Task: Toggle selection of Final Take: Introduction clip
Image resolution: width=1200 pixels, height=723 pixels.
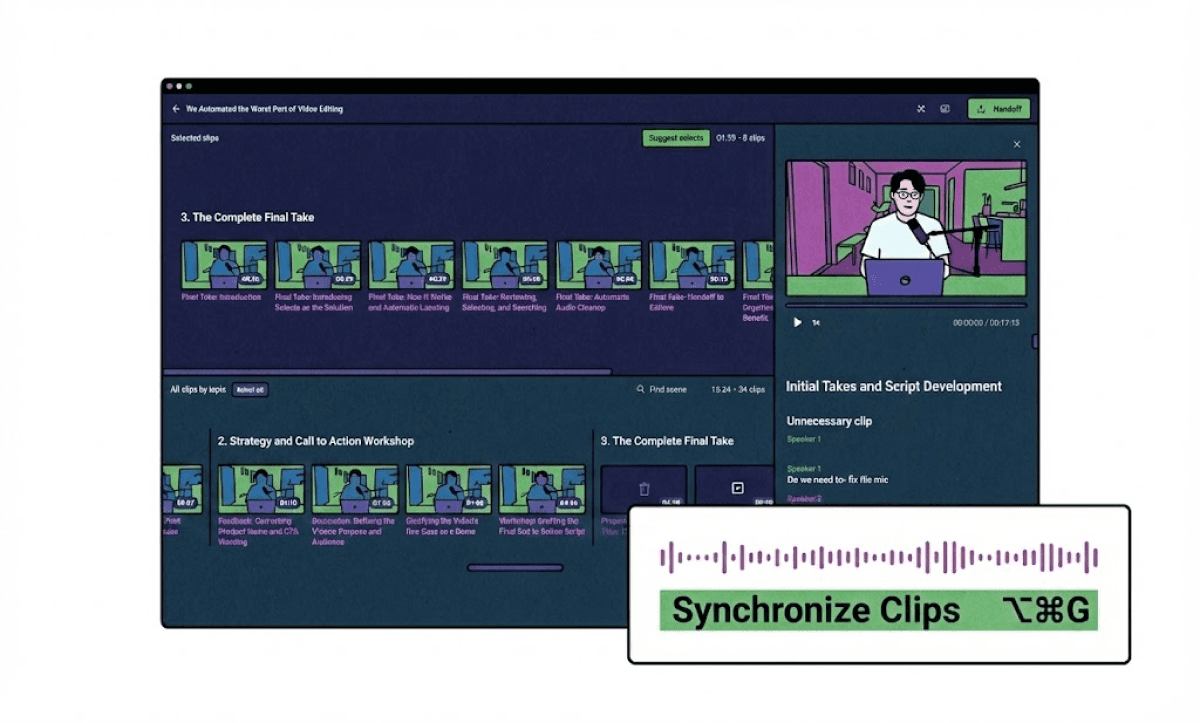Action: (x=223, y=264)
